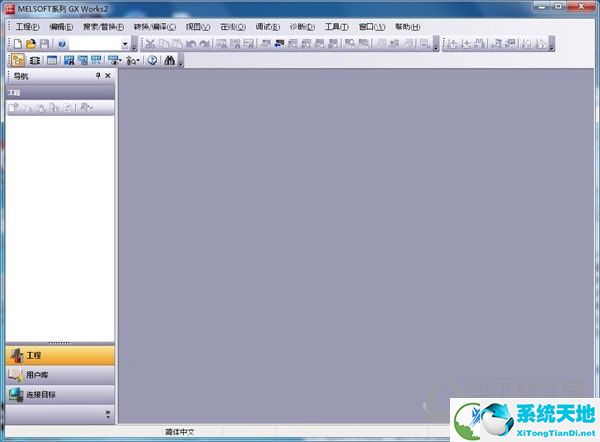
Task: Open the Intelligent function module monitor dropdown icon
Action: point(133,60)
